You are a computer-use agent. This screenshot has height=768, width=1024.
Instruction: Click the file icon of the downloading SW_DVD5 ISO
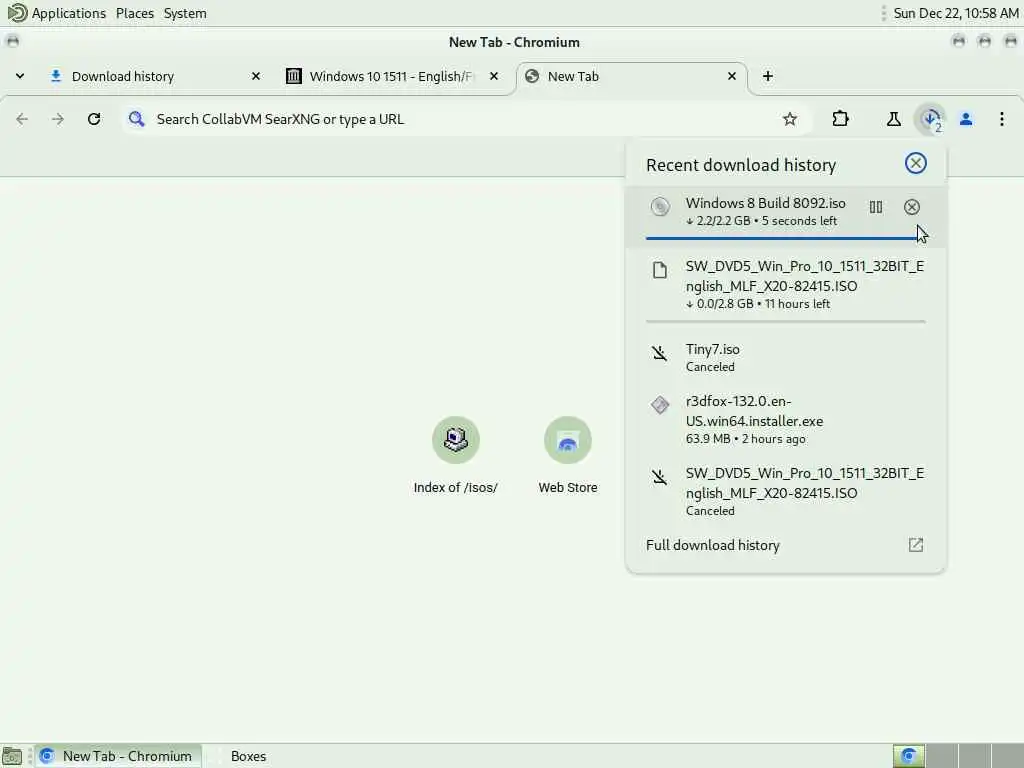pyautogui.click(x=660, y=270)
